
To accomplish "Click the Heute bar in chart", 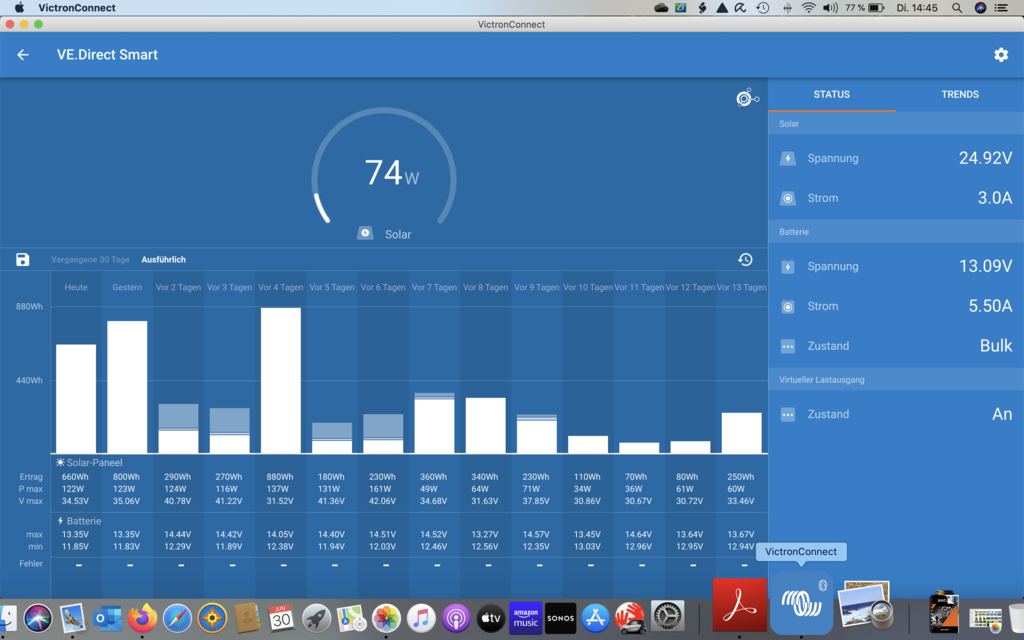I will [76, 398].
